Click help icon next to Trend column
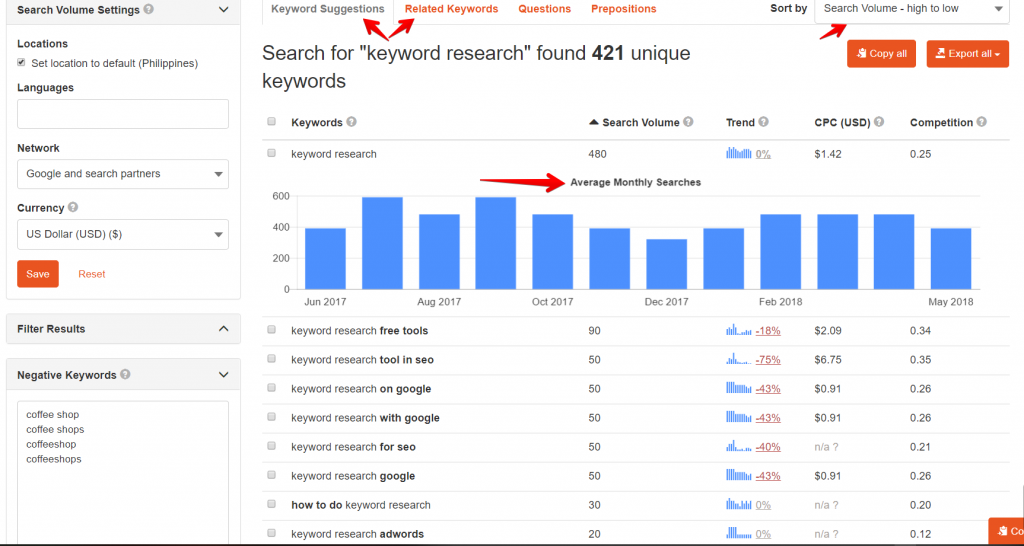The image size is (1024, 546). point(764,123)
